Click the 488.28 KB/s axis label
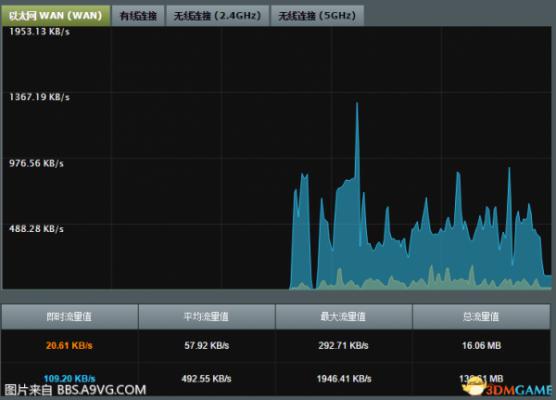556x400 pixels. click(37, 229)
